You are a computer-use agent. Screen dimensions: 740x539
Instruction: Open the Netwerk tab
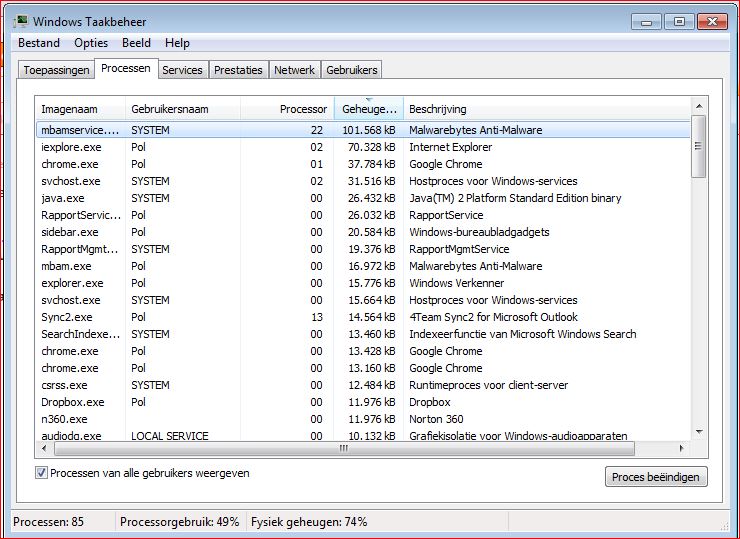click(x=294, y=70)
